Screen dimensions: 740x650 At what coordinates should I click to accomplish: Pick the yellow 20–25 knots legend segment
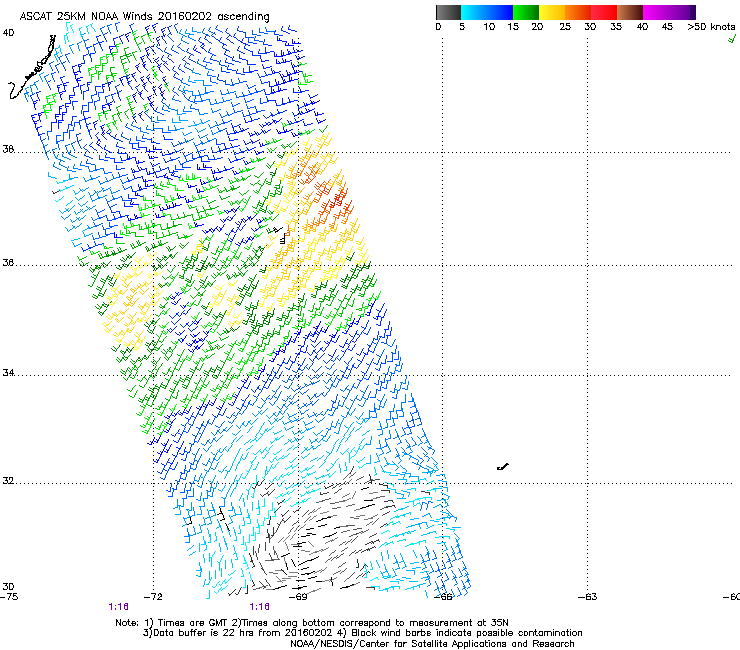coord(552,12)
